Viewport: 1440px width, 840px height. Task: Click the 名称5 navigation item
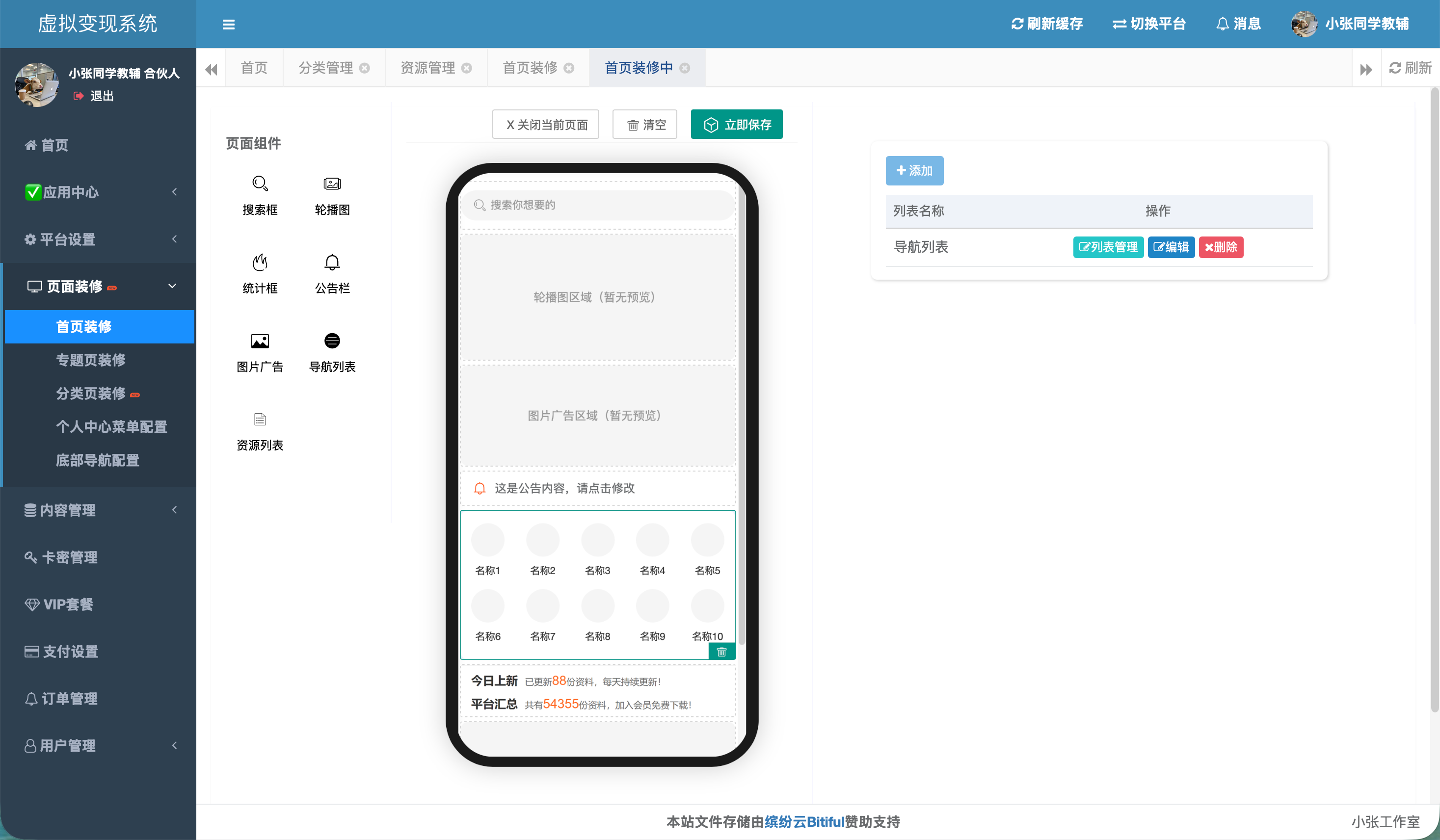tap(707, 550)
